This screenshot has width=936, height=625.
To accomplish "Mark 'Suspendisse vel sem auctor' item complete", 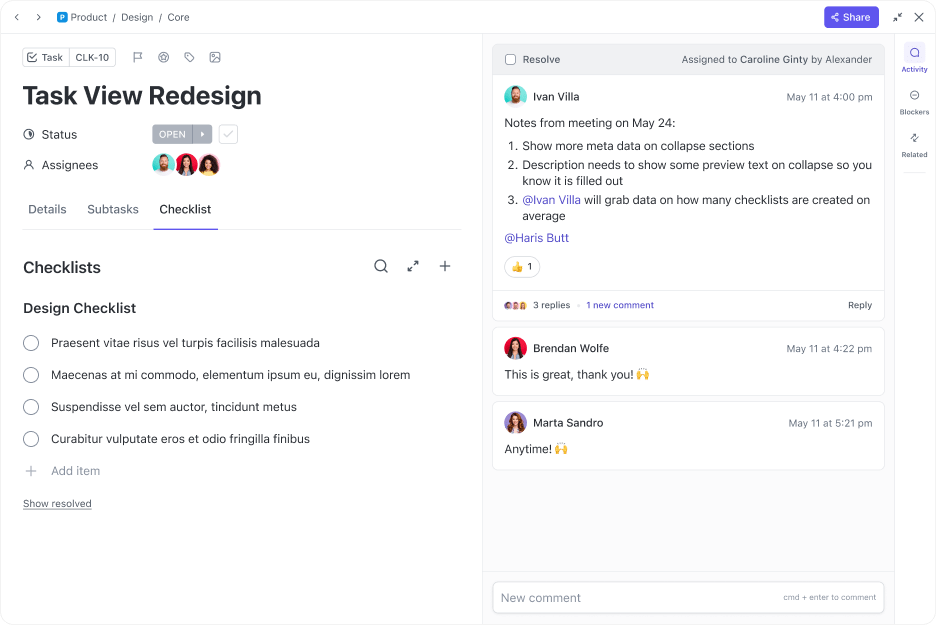I will [x=30, y=407].
